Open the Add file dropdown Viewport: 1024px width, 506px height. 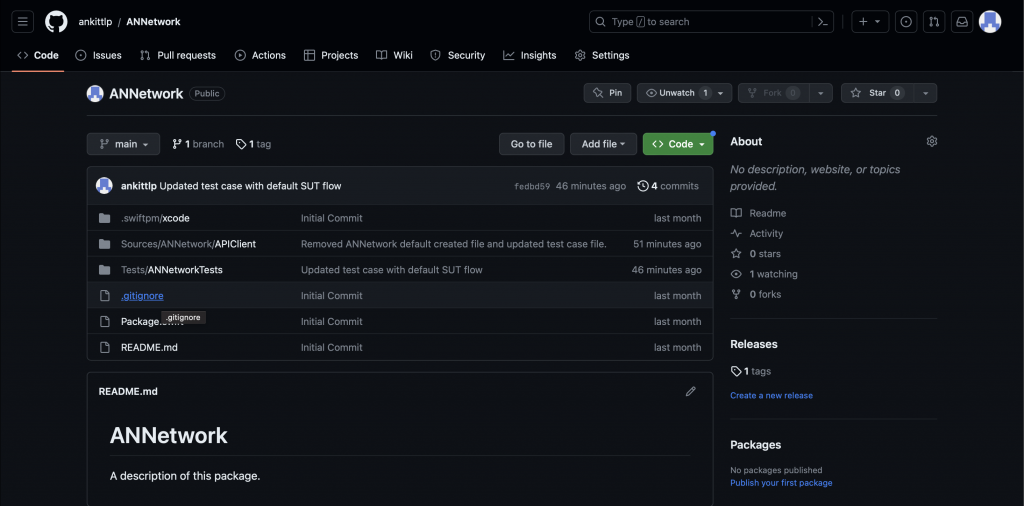pos(603,144)
